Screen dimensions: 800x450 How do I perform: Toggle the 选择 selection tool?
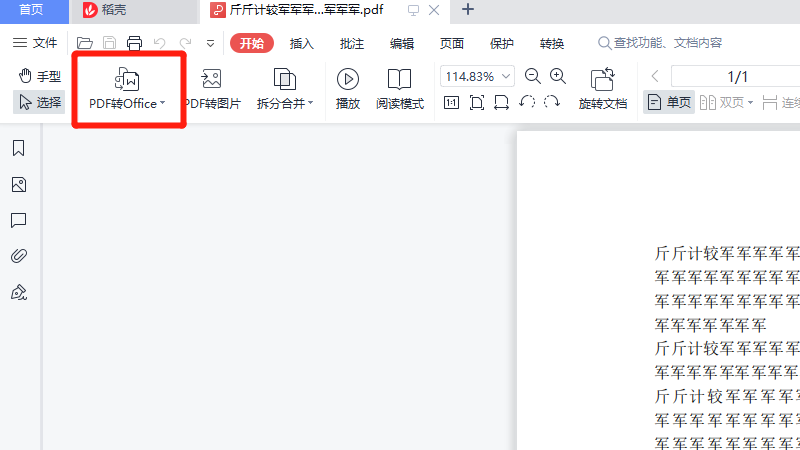(39, 102)
